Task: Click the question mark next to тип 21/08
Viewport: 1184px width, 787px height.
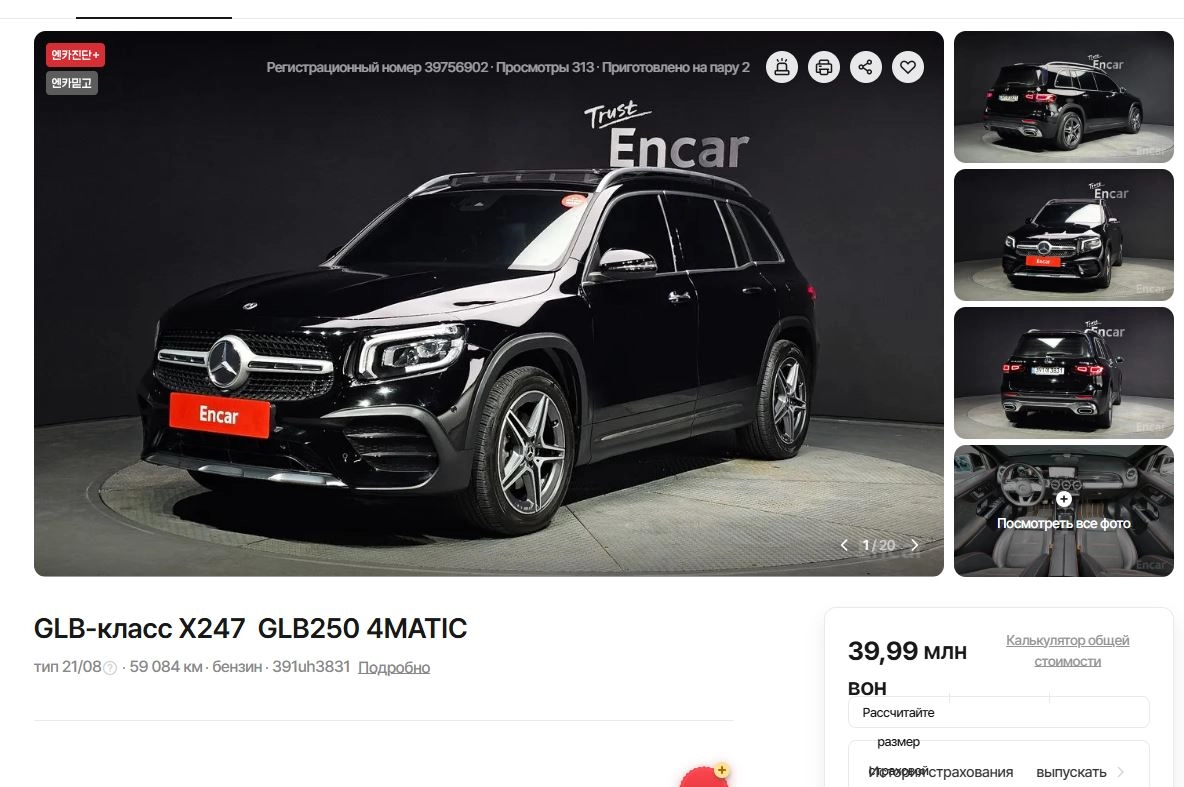Action: click(109, 668)
